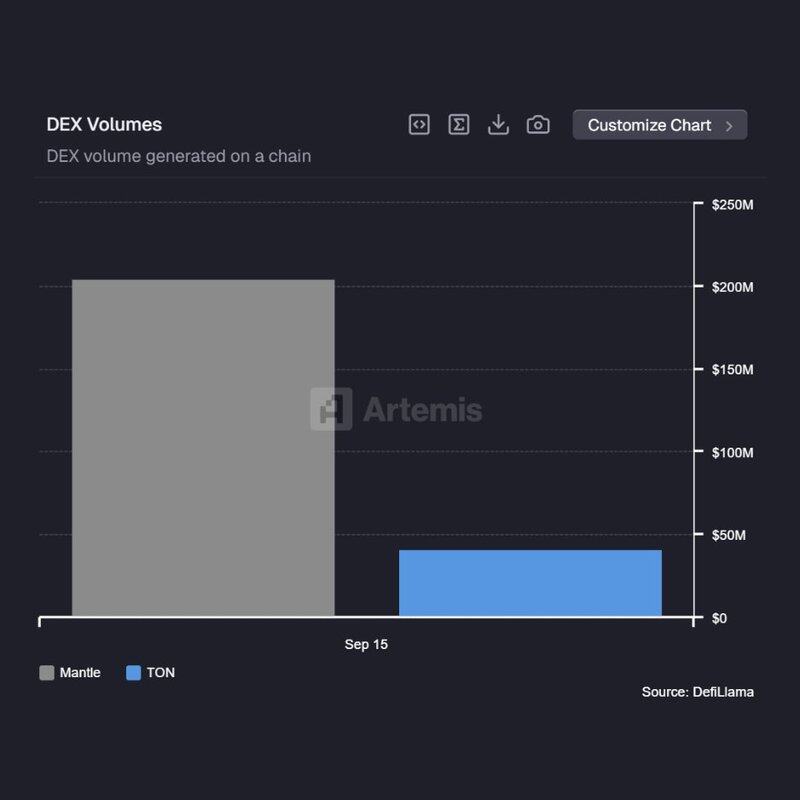Click the 'DEX volume generated on a chain' subtitle
The image size is (800, 800).
(x=179, y=156)
